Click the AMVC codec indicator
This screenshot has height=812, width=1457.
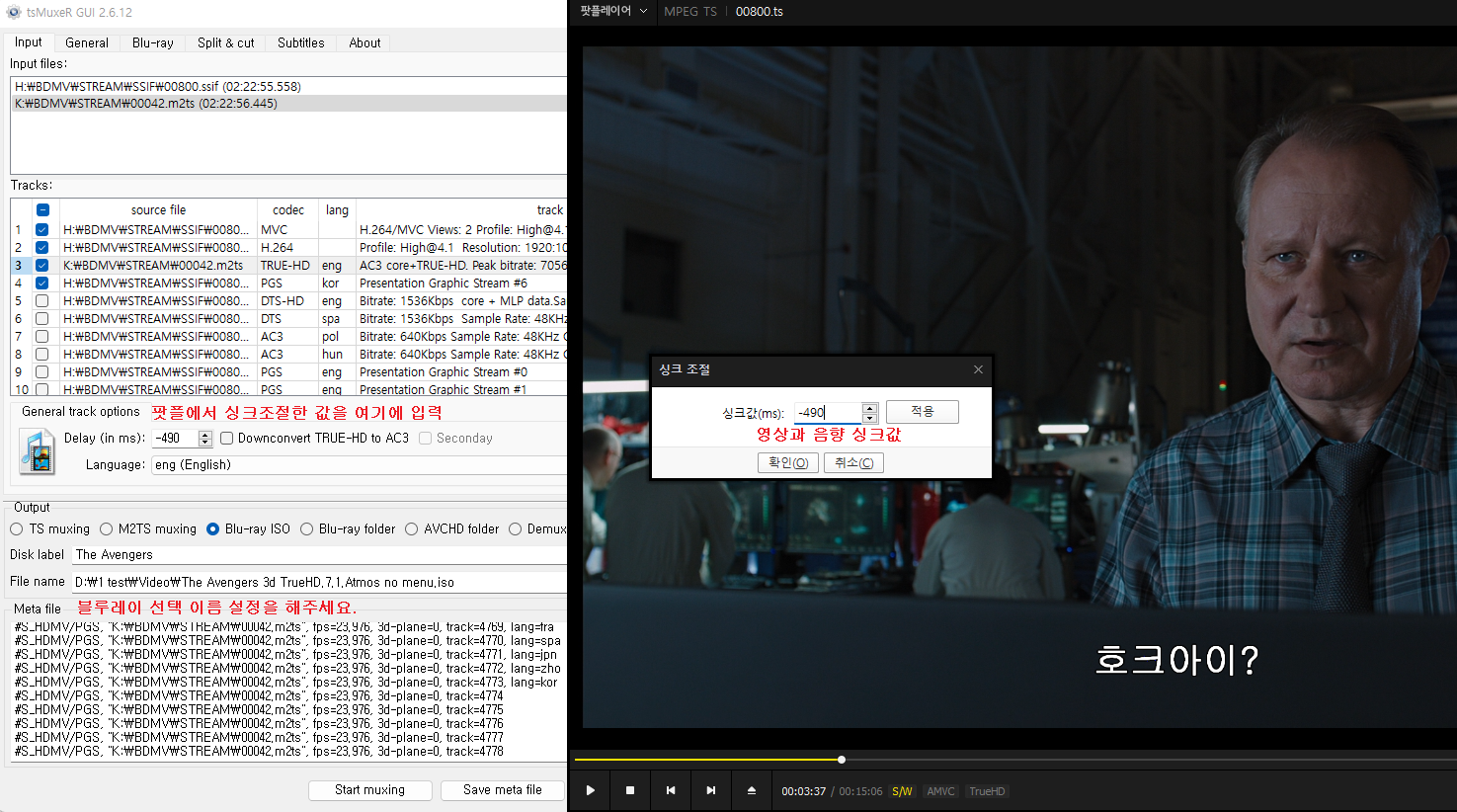[x=940, y=791]
